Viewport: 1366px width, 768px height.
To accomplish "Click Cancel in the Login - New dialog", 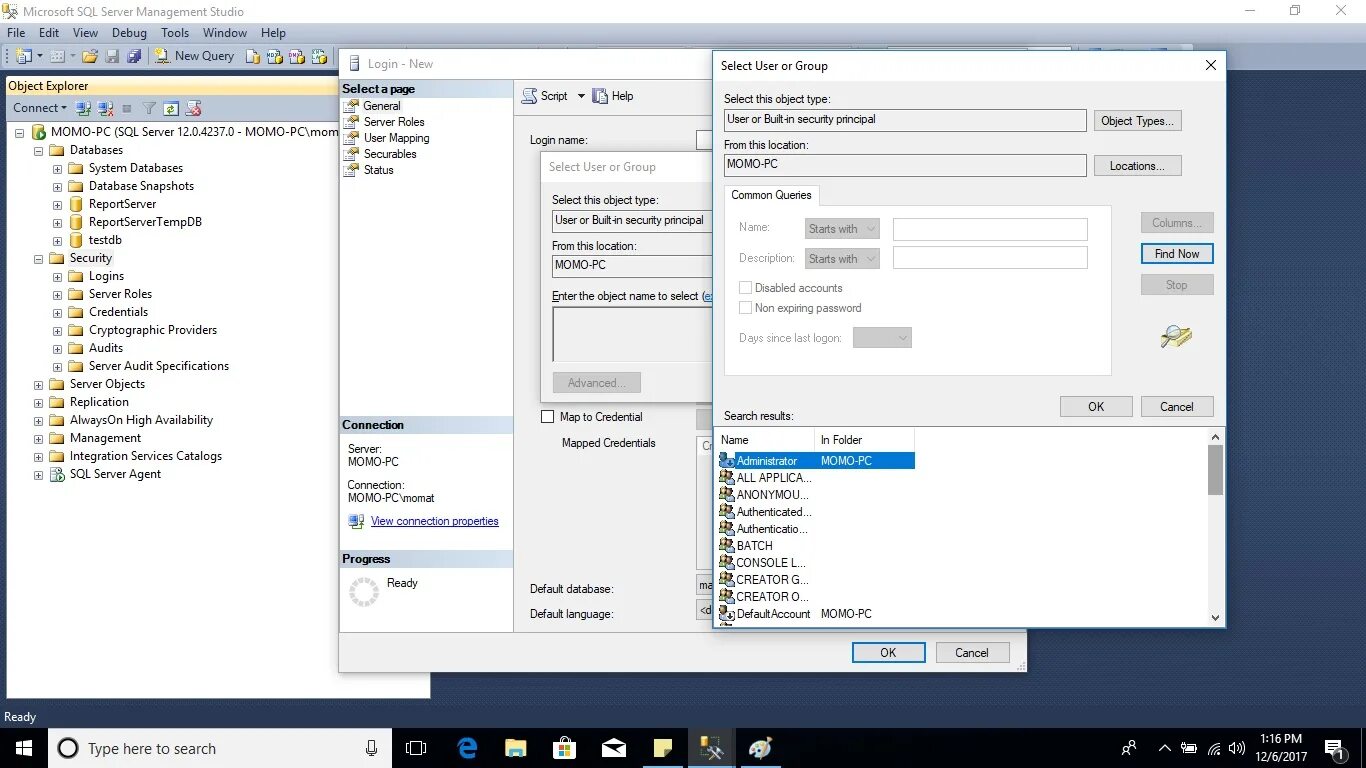I will (x=972, y=653).
